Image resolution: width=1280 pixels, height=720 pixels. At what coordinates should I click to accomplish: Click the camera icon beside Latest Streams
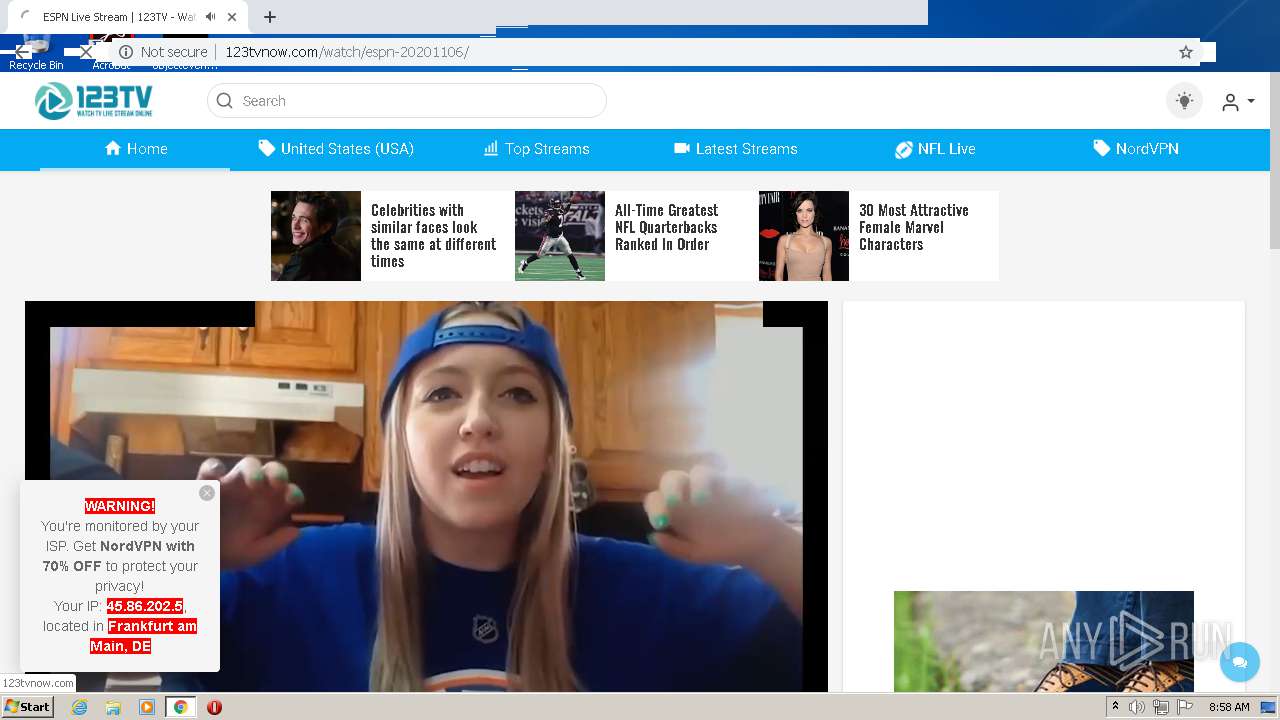682,148
